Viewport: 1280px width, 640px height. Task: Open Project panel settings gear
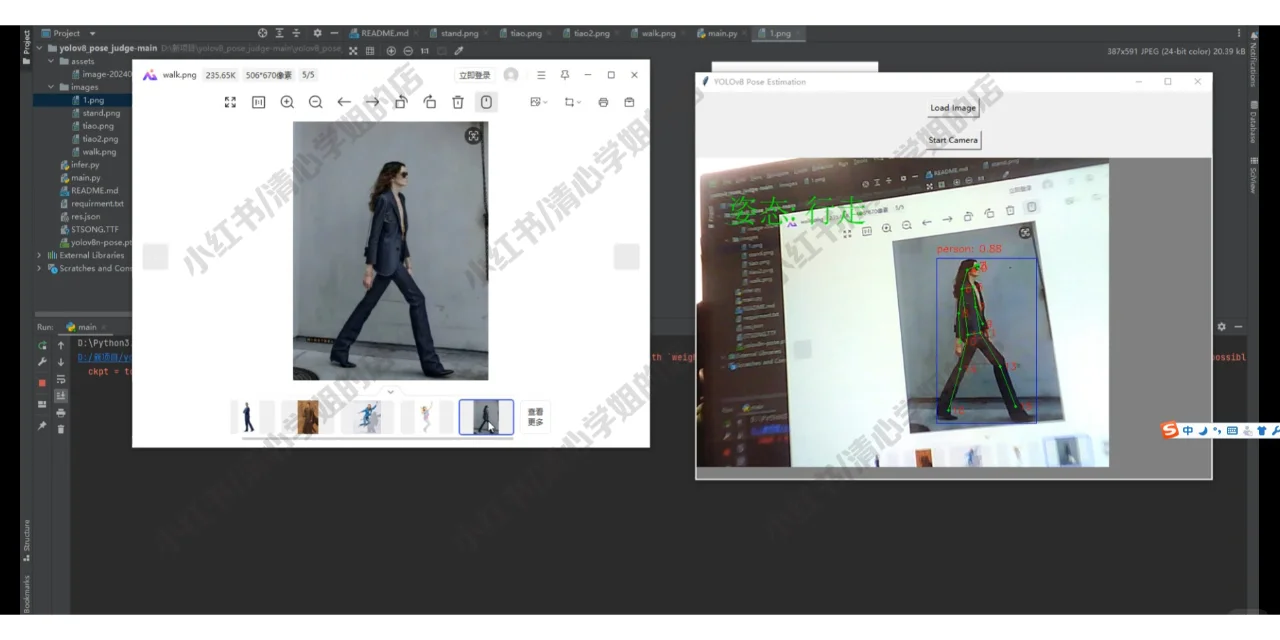click(317, 33)
